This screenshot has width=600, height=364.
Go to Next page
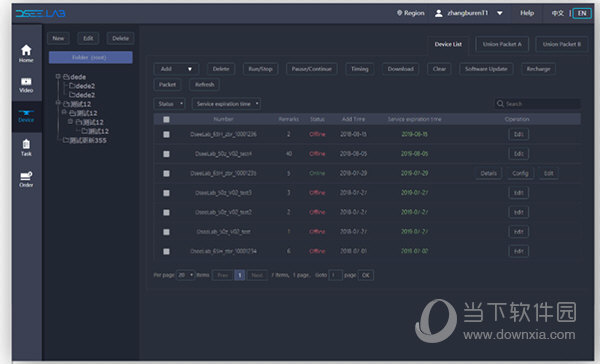(x=257, y=275)
